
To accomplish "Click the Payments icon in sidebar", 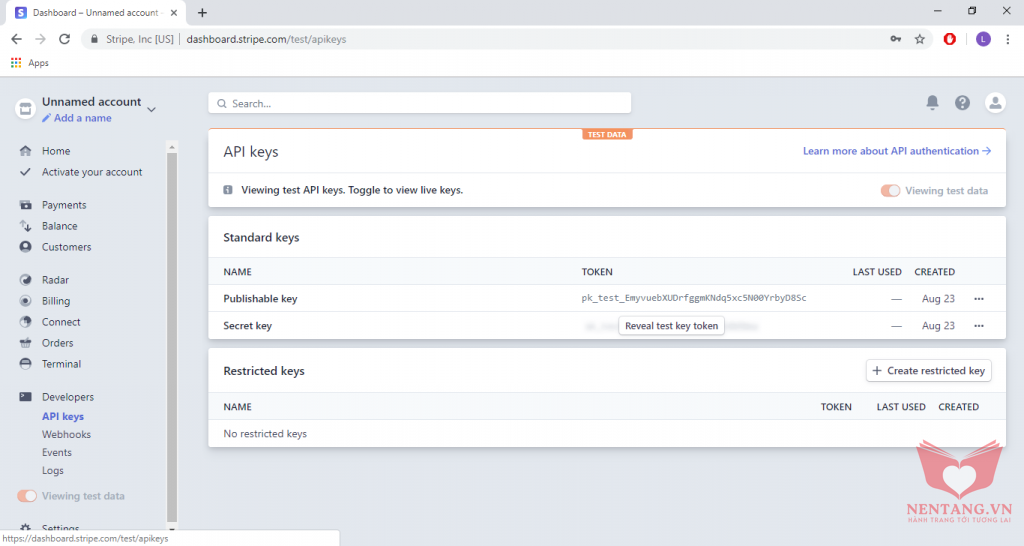I will pyautogui.click(x=26, y=205).
